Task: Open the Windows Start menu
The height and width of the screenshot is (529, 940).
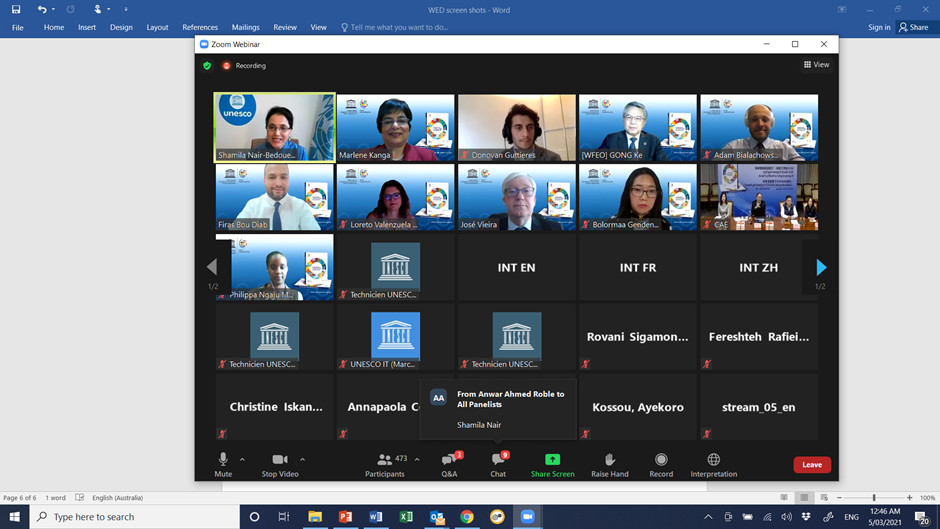Action: point(14,516)
